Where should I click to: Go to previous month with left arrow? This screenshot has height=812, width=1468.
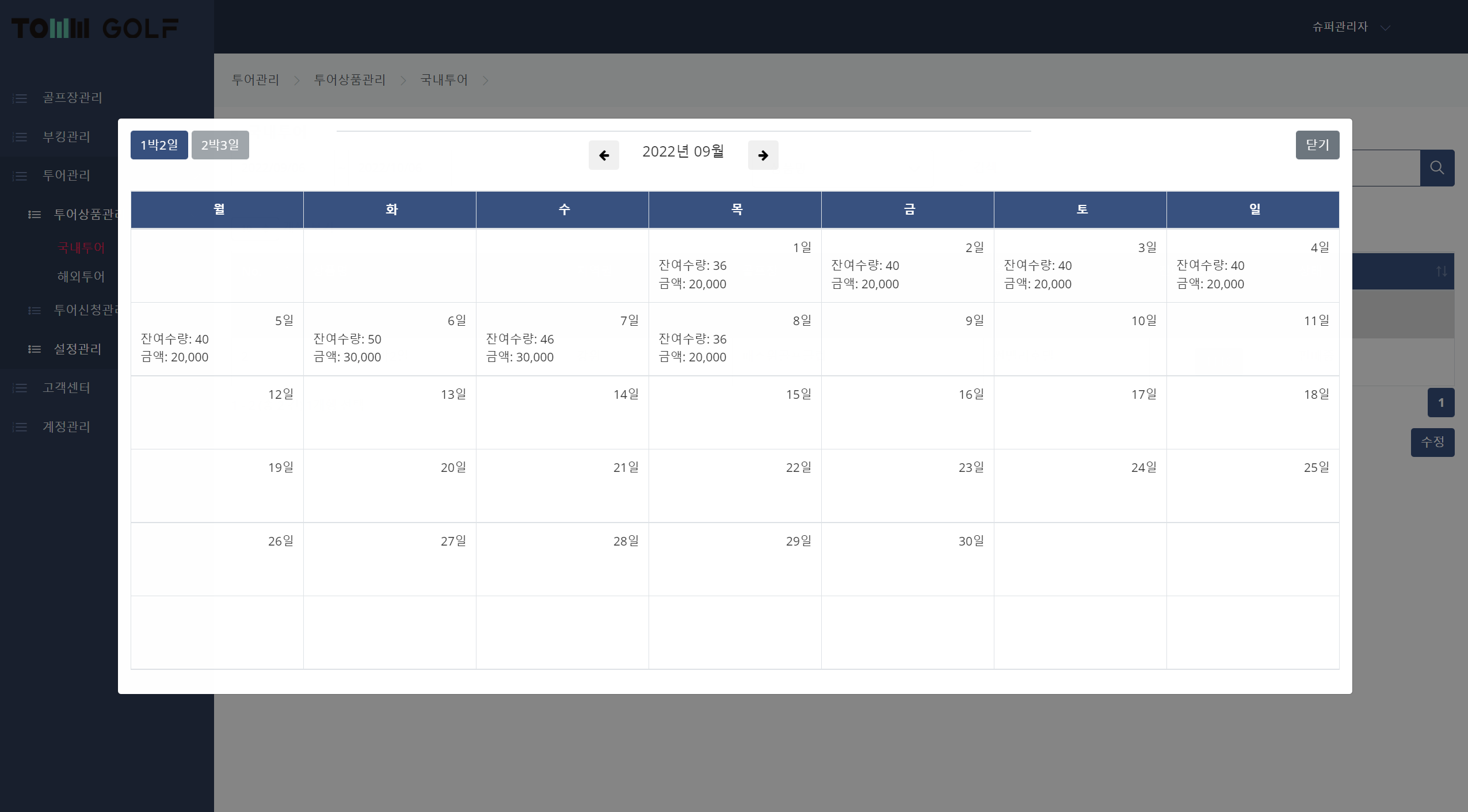(604, 155)
